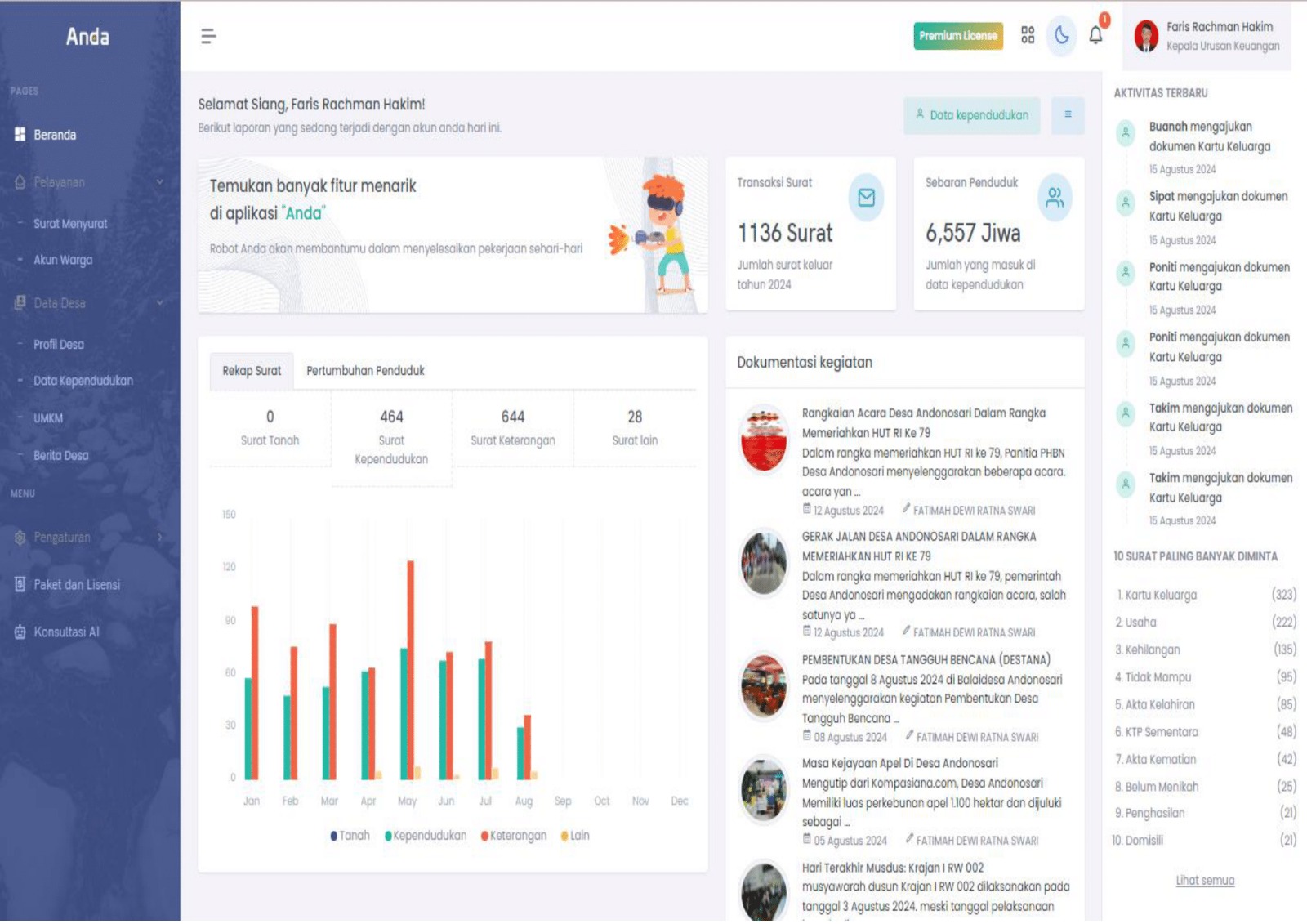Viewport: 1307px width, 924px height.
Task: Open the Lihat semua link
Action: click(x=1204, y=881)
